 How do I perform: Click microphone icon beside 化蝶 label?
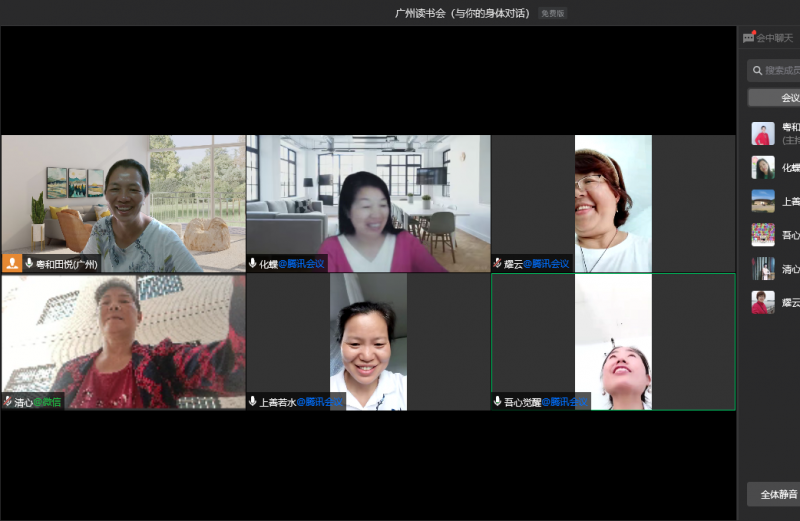[x=253, y=264]
